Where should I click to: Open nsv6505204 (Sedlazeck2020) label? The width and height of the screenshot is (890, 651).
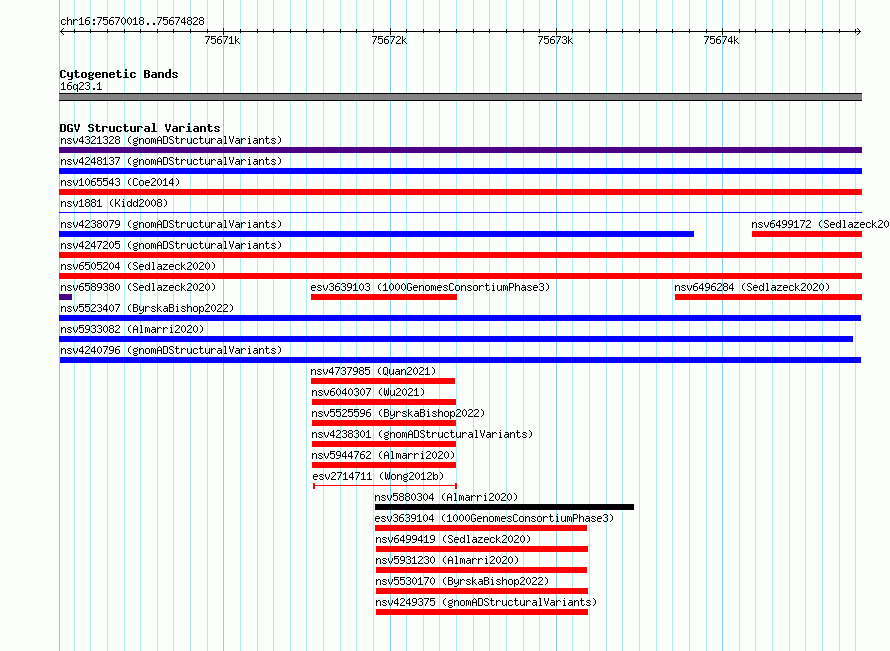(138, 266)
